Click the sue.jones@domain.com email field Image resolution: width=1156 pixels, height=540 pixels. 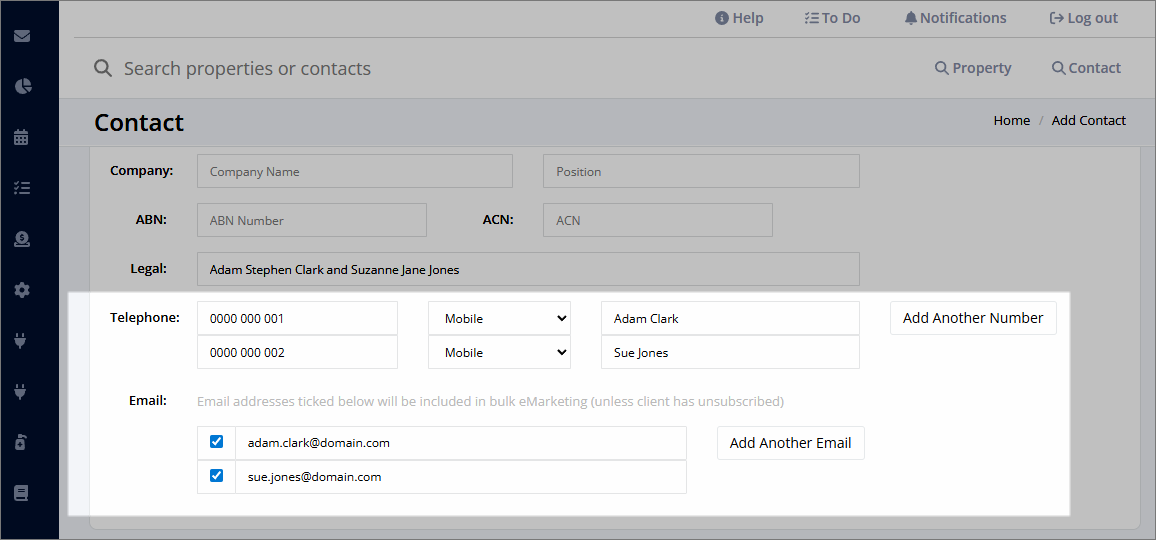(461, 477)
